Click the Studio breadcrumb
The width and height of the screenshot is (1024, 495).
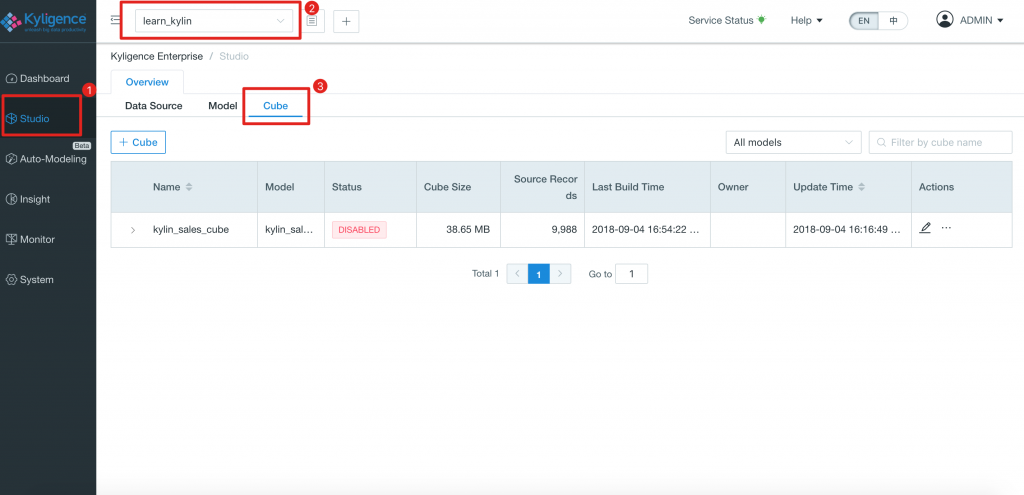point(234,56)
